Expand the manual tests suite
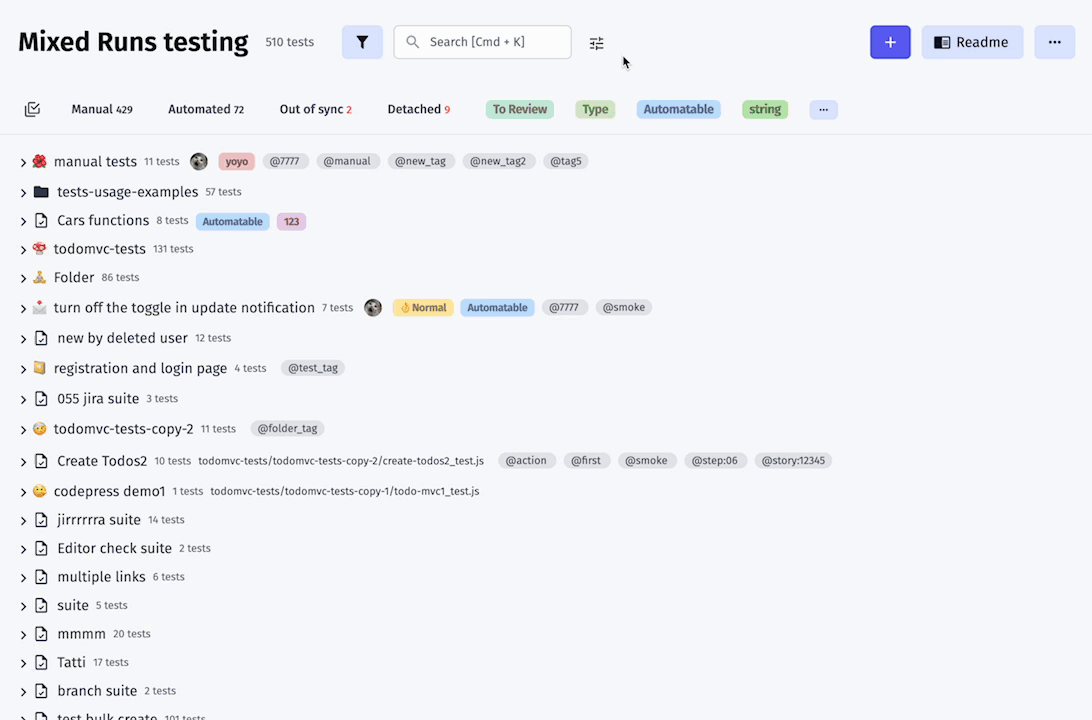Image resolution: width=1092 pixels, height=720 pixels. 23,163
